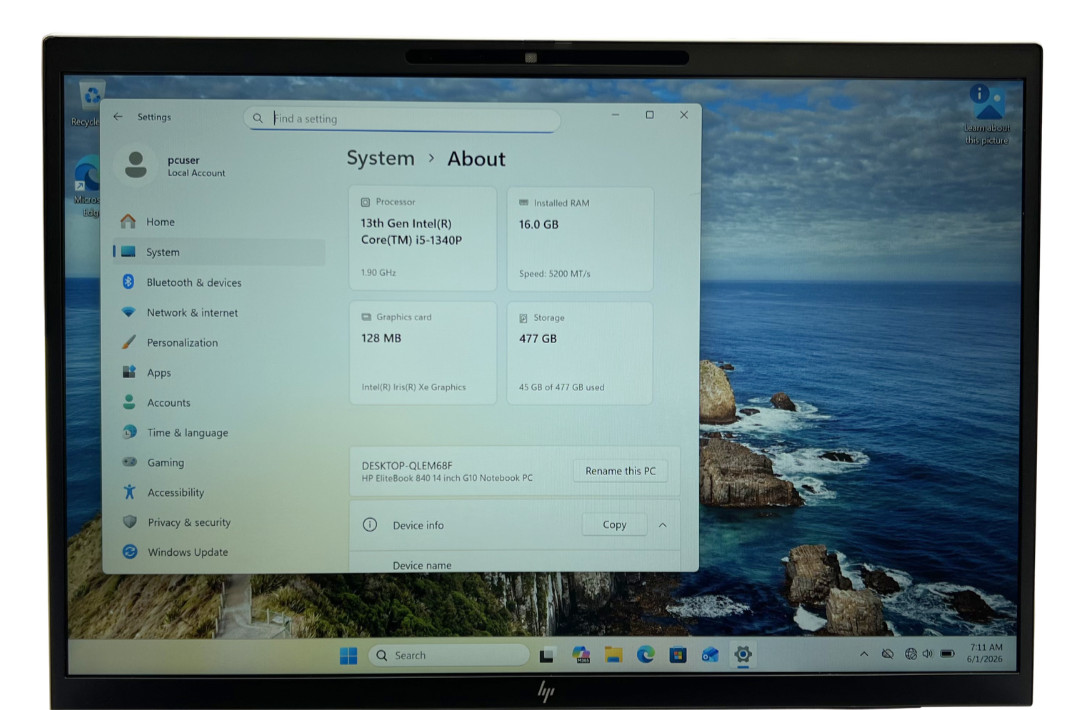
Task: Open File Explorer from the taskbar
Action: point(613,655)
